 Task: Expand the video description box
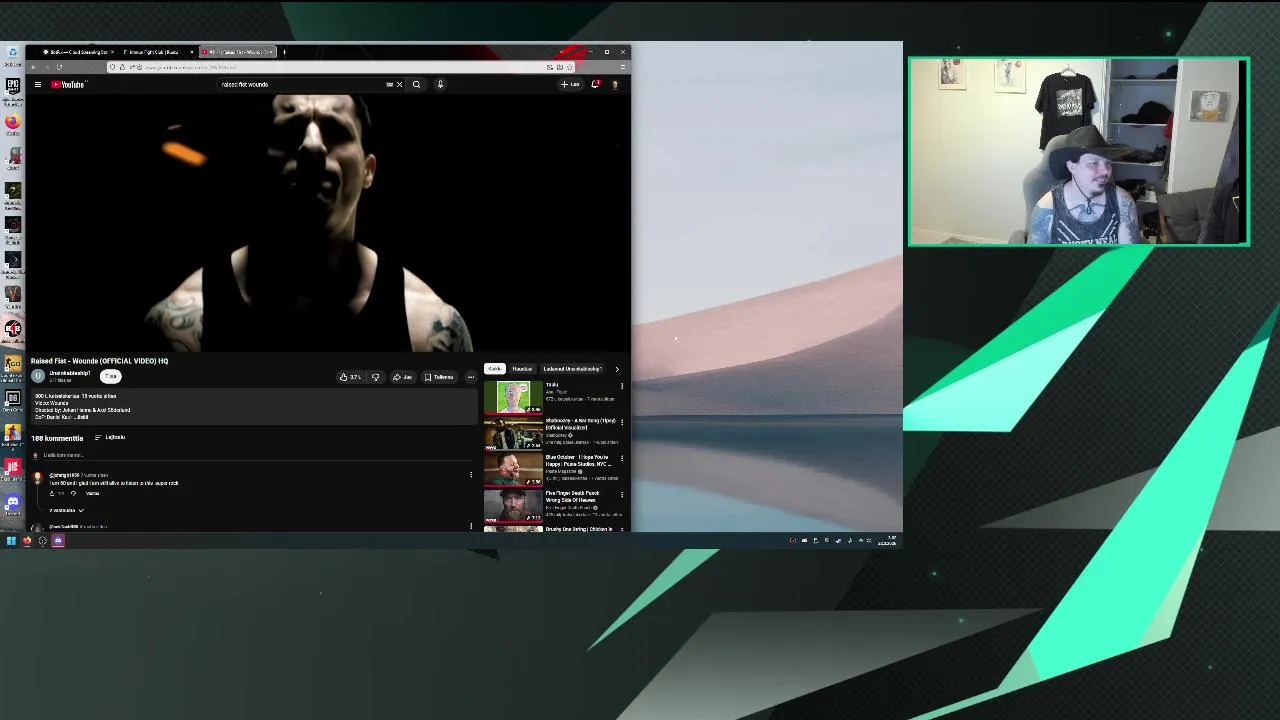tap(254, 407)
